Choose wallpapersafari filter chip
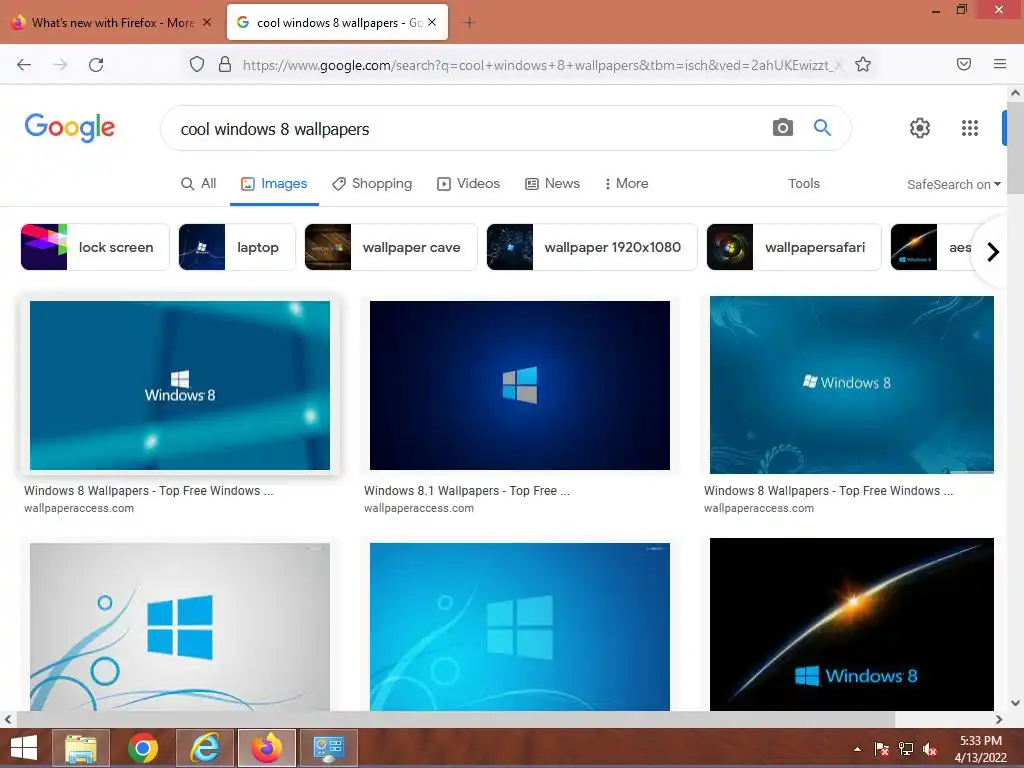The height and width of the screenshot is (768, 1024). pos(794,247)
